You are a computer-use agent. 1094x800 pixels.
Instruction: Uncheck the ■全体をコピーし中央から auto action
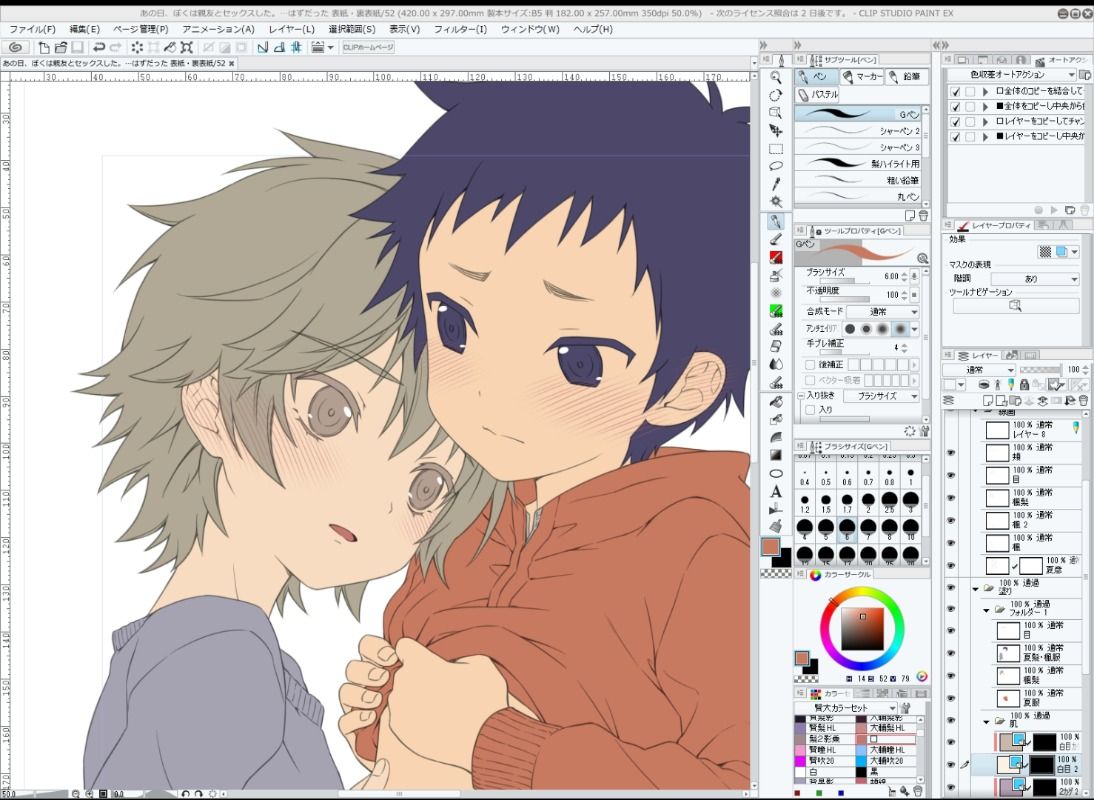coord(955,107)
